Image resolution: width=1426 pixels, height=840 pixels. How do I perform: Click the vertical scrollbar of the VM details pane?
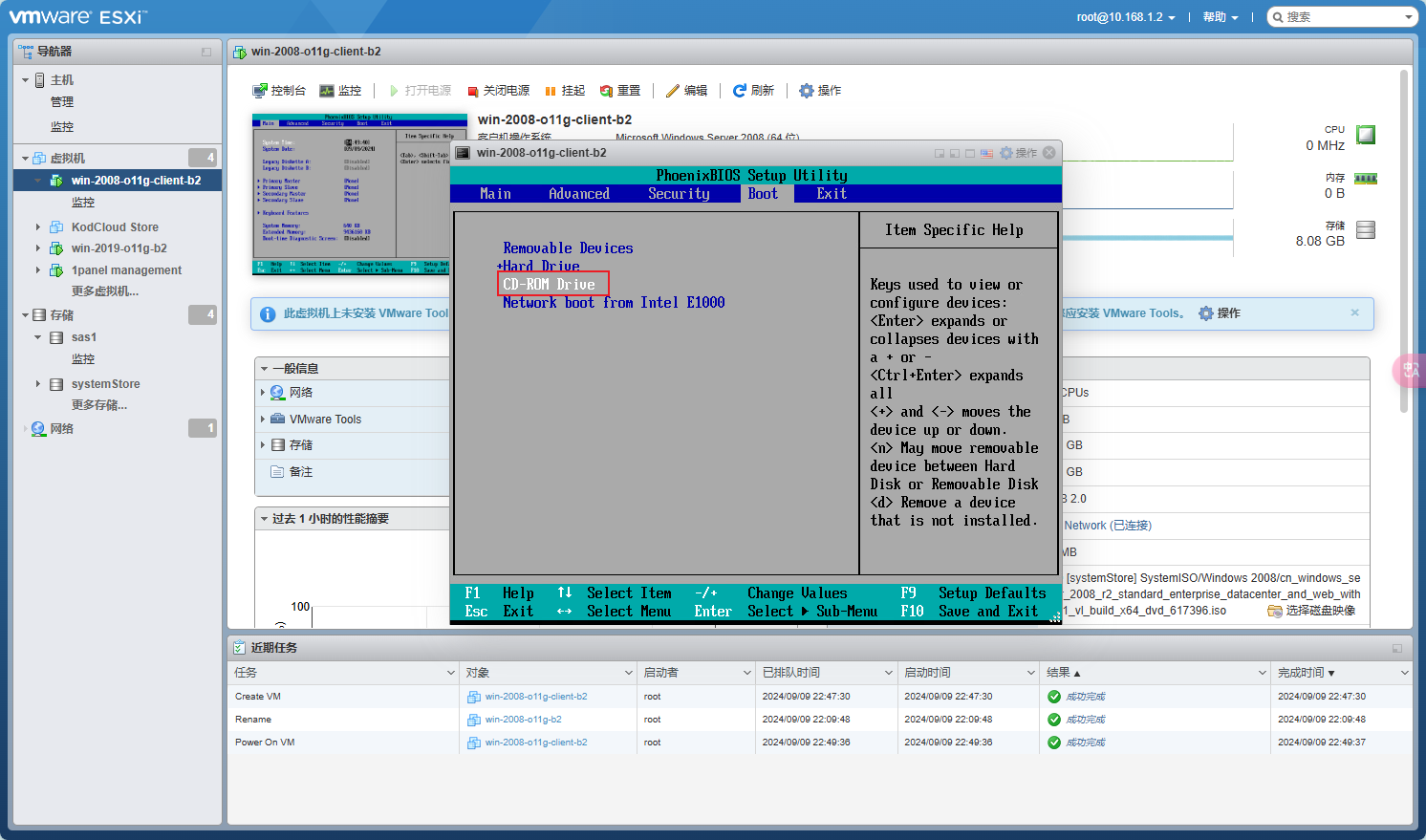click(x=1403, y=241)
